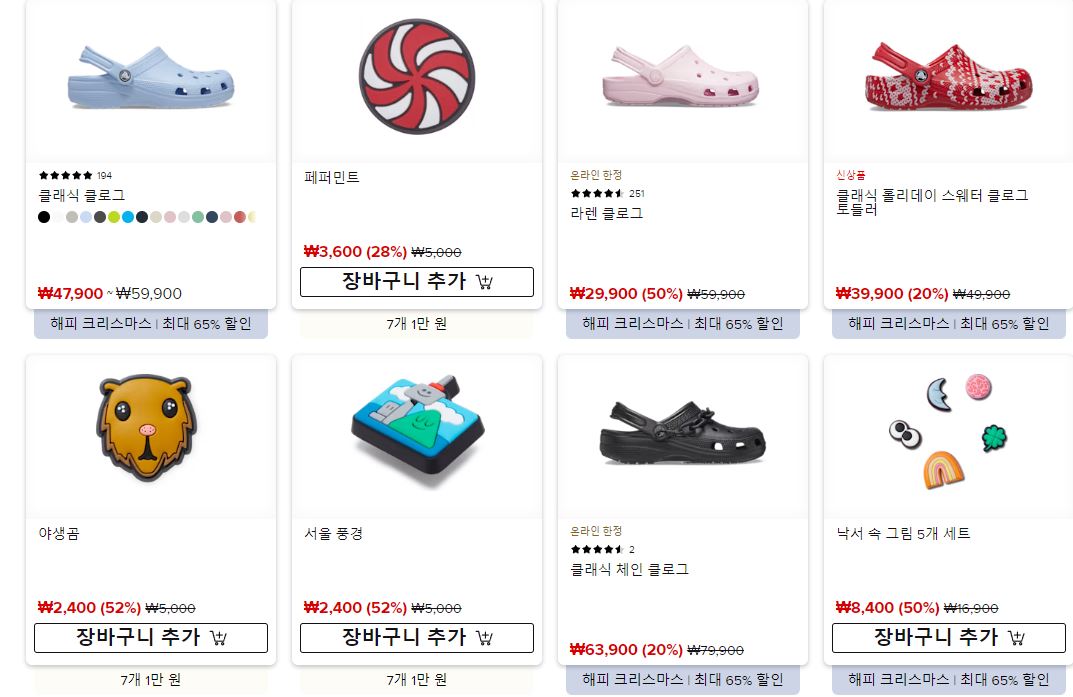The width and height of the screenshot is (1073, 697).
Task: Click the 해피 크리스마스 promo banner under 라렌 클로그
Action: click(x=683, y=324)
